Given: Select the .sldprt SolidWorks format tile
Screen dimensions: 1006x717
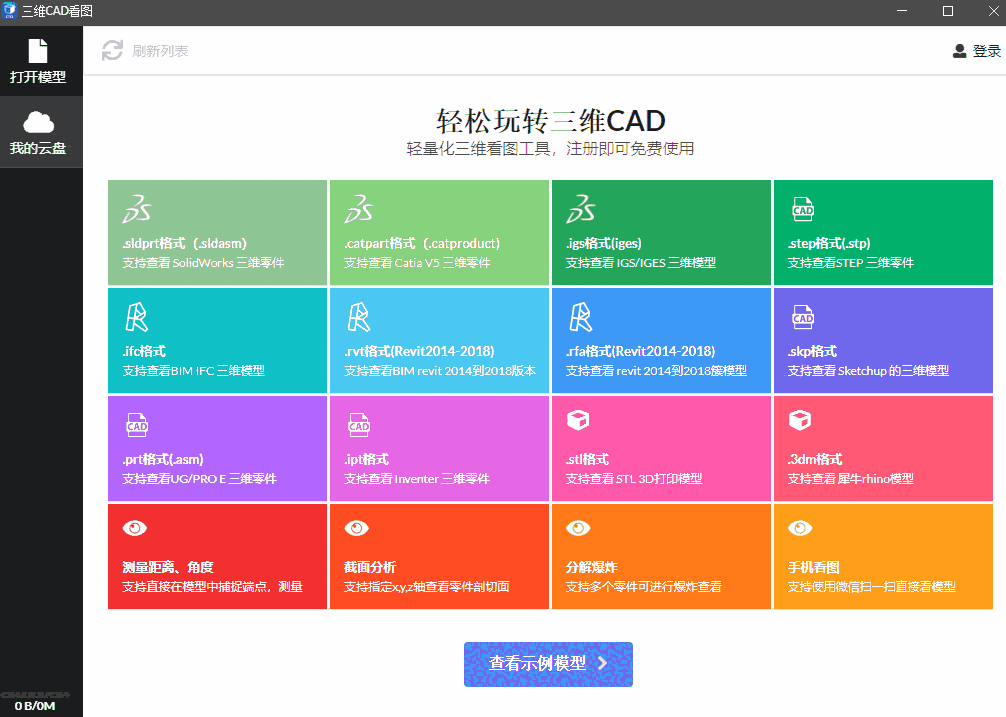Looking at the screenshot, I should tap(217, 232).
